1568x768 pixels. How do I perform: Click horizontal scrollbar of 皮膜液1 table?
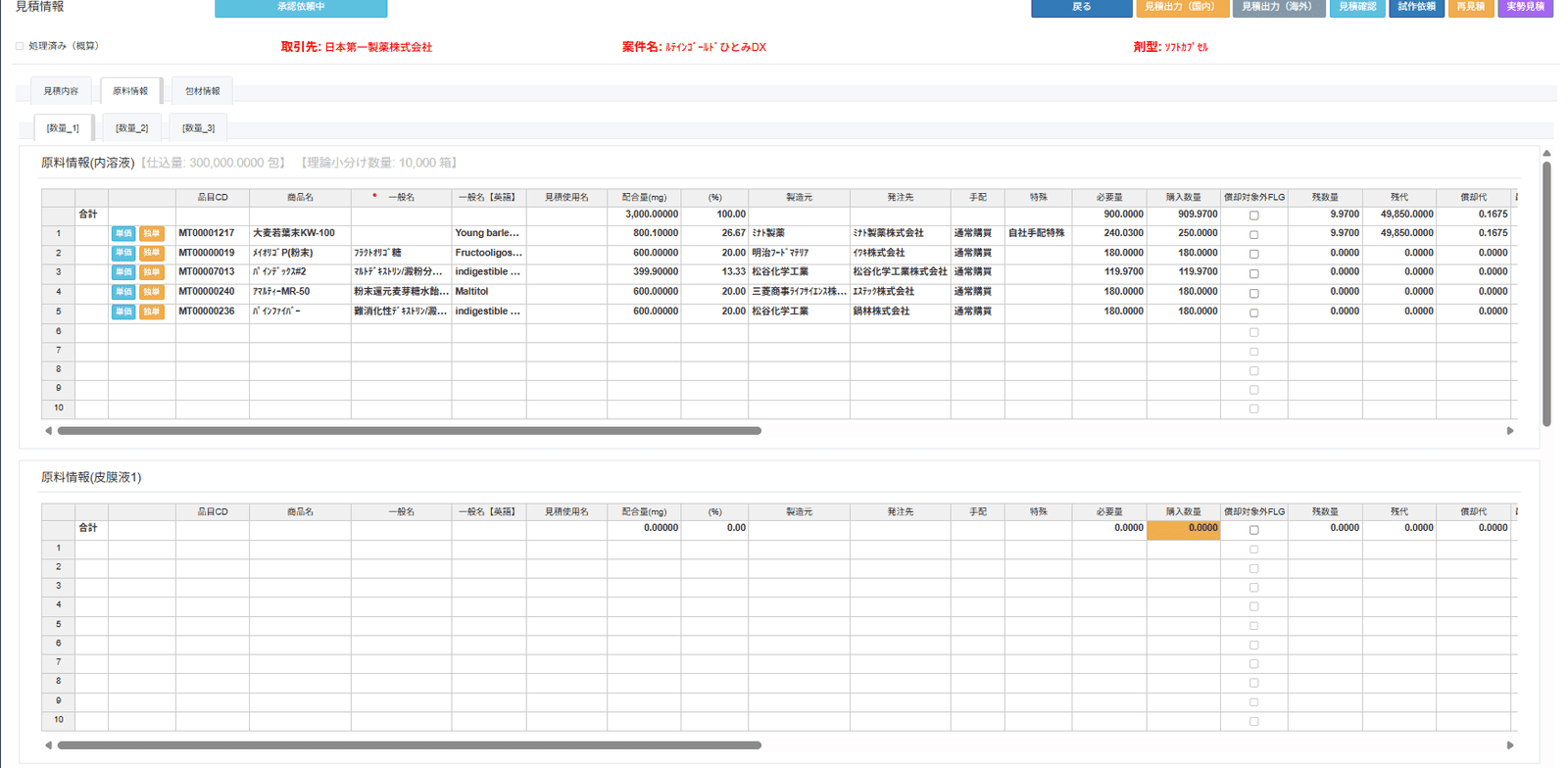coord(410,745)
